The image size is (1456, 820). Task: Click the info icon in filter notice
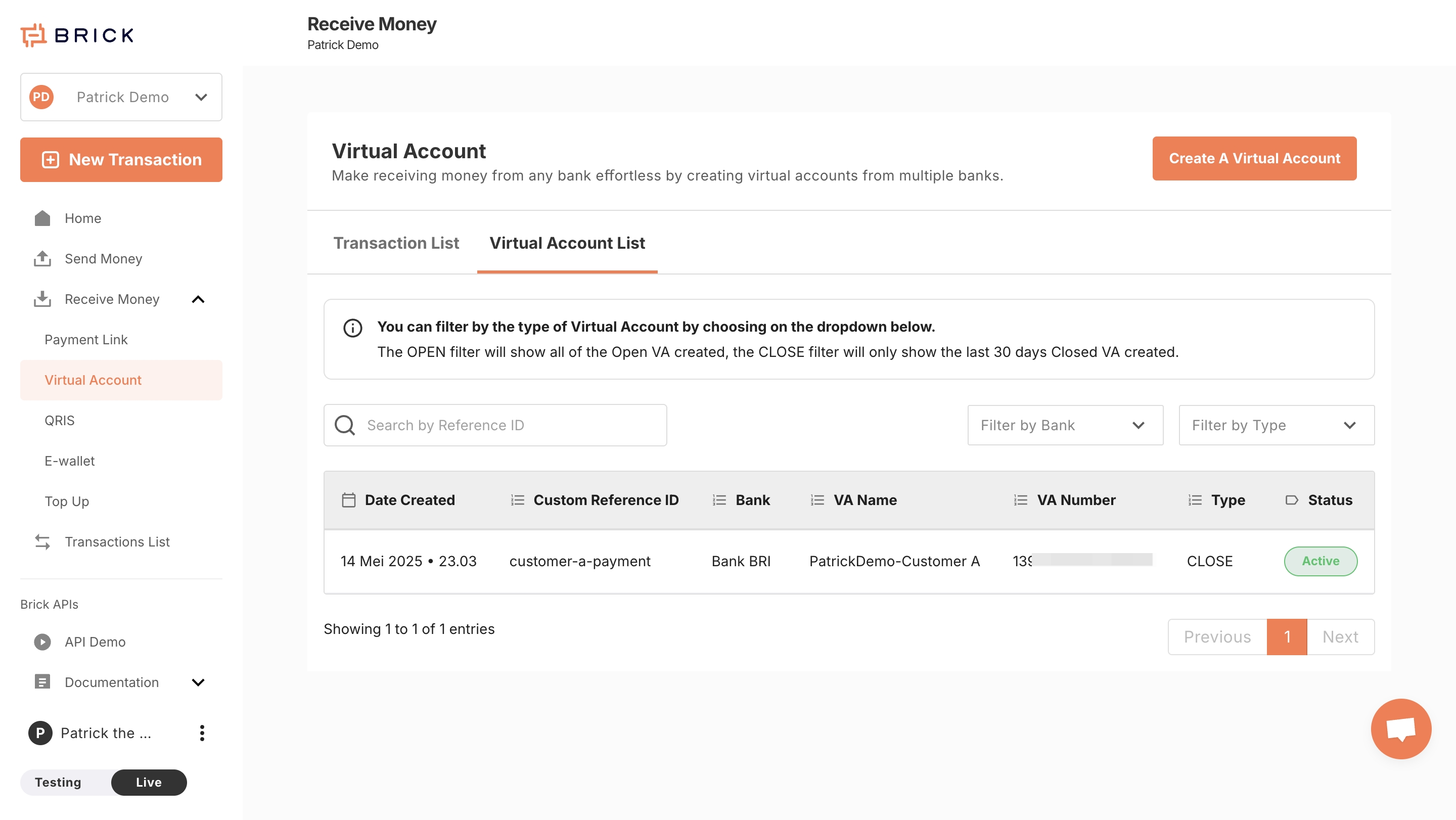coord(353,328)
